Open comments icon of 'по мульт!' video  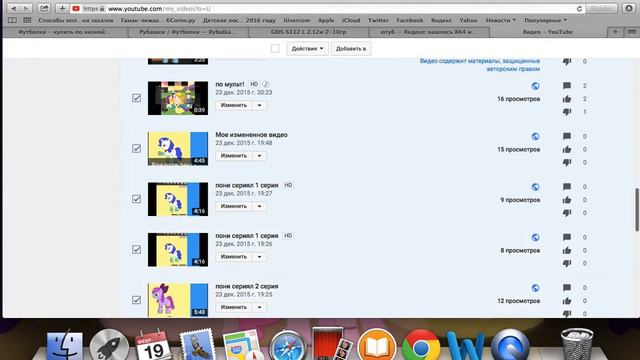567,86
